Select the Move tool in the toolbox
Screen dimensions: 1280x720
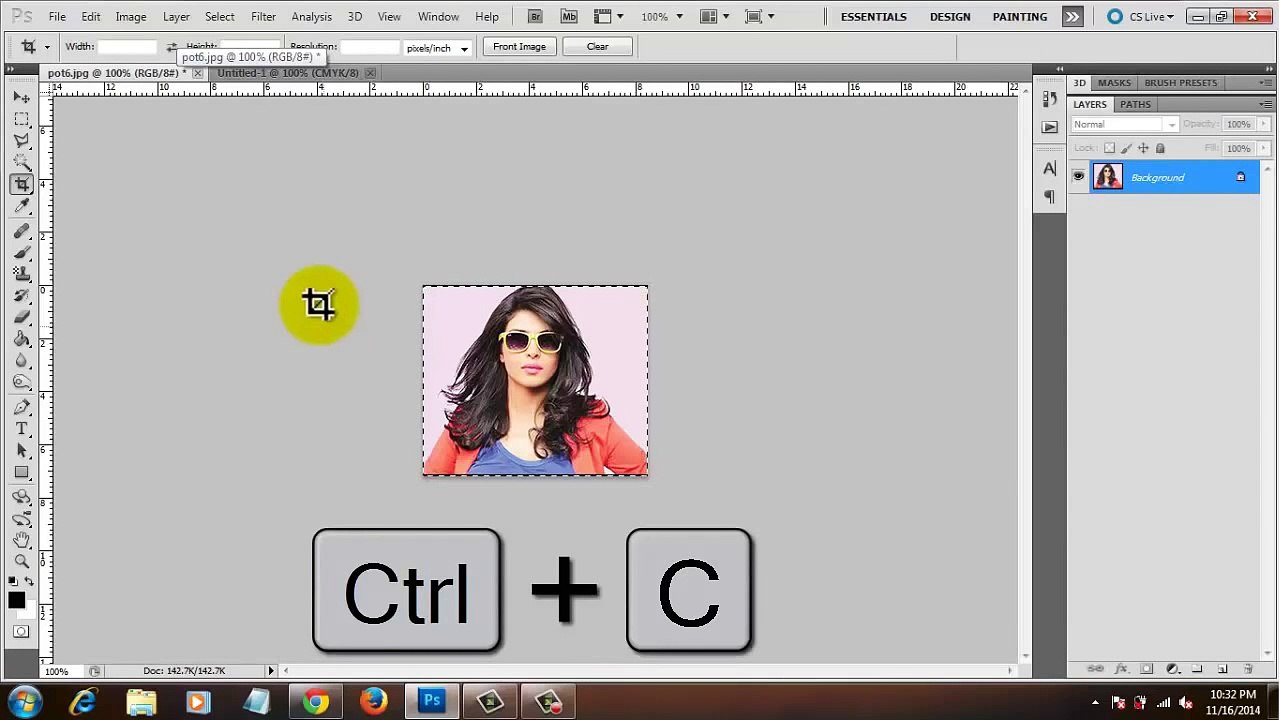click(21, 97)
